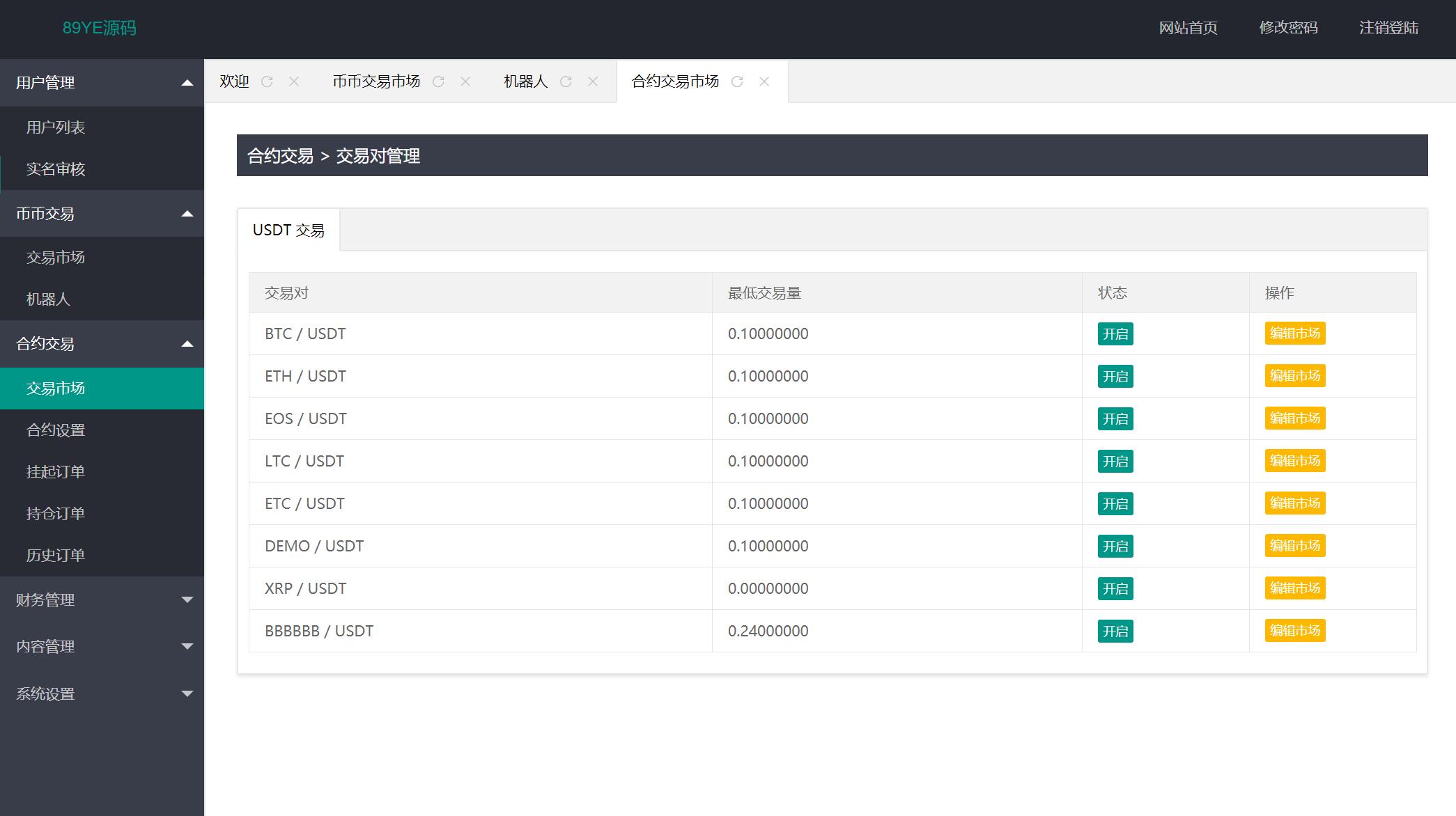Click 注销登陆 to log out
This screenshot has height=816, width=1456.
[x=1388, y=28]
